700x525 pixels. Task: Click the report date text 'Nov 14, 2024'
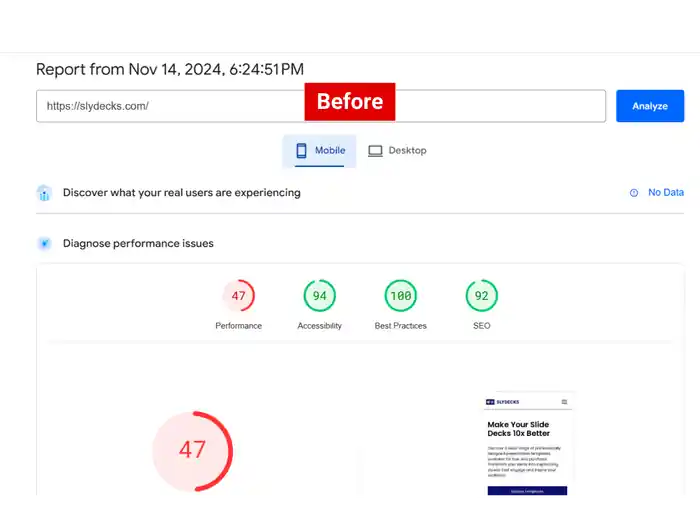pyautogui.click(x=176, y=70)
